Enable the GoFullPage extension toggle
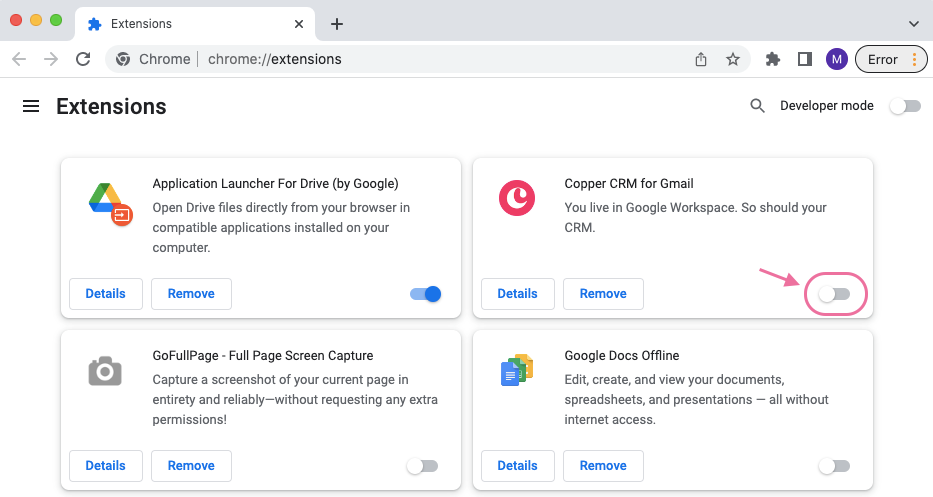This screenshot has height=497, width=933. tap(422, 466)
